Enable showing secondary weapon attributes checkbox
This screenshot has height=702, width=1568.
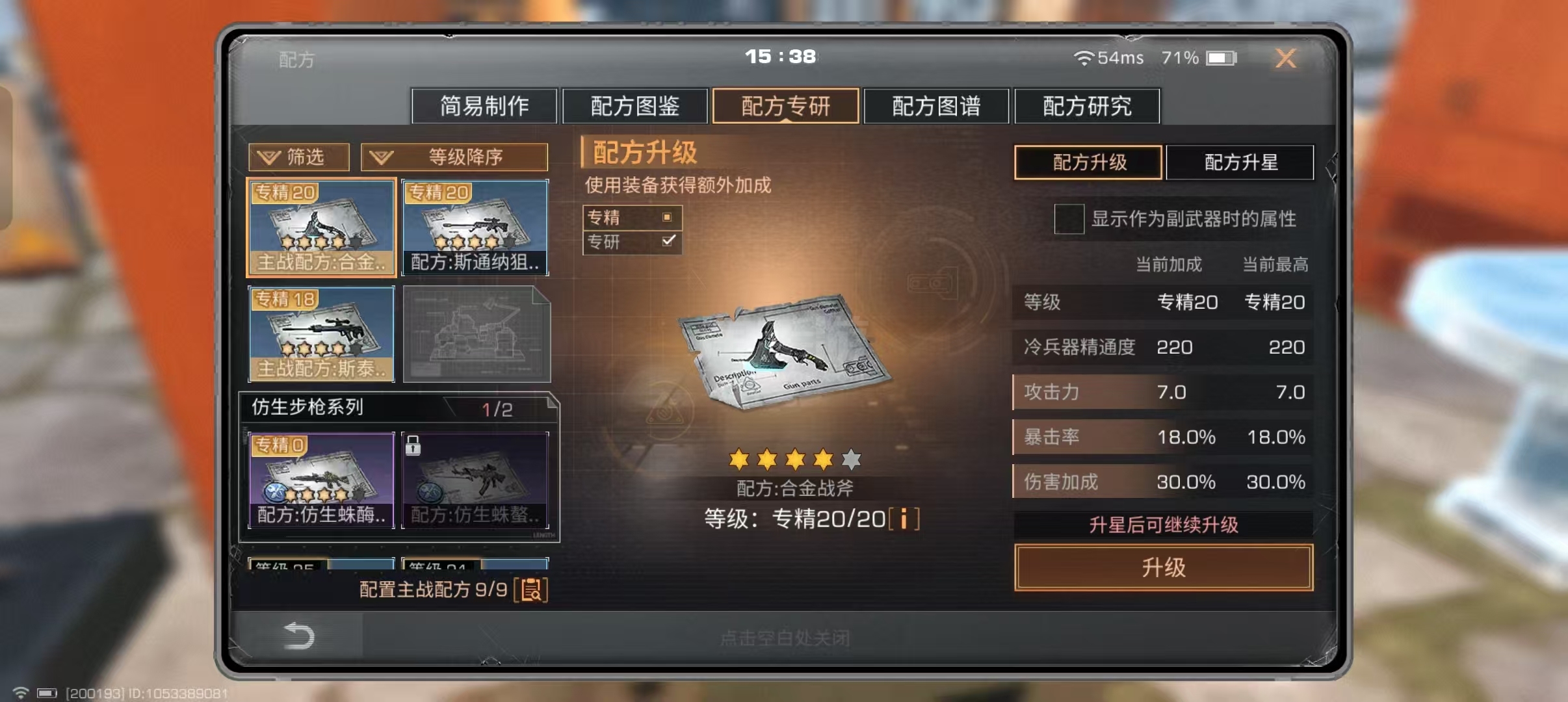click(1069, 219)
